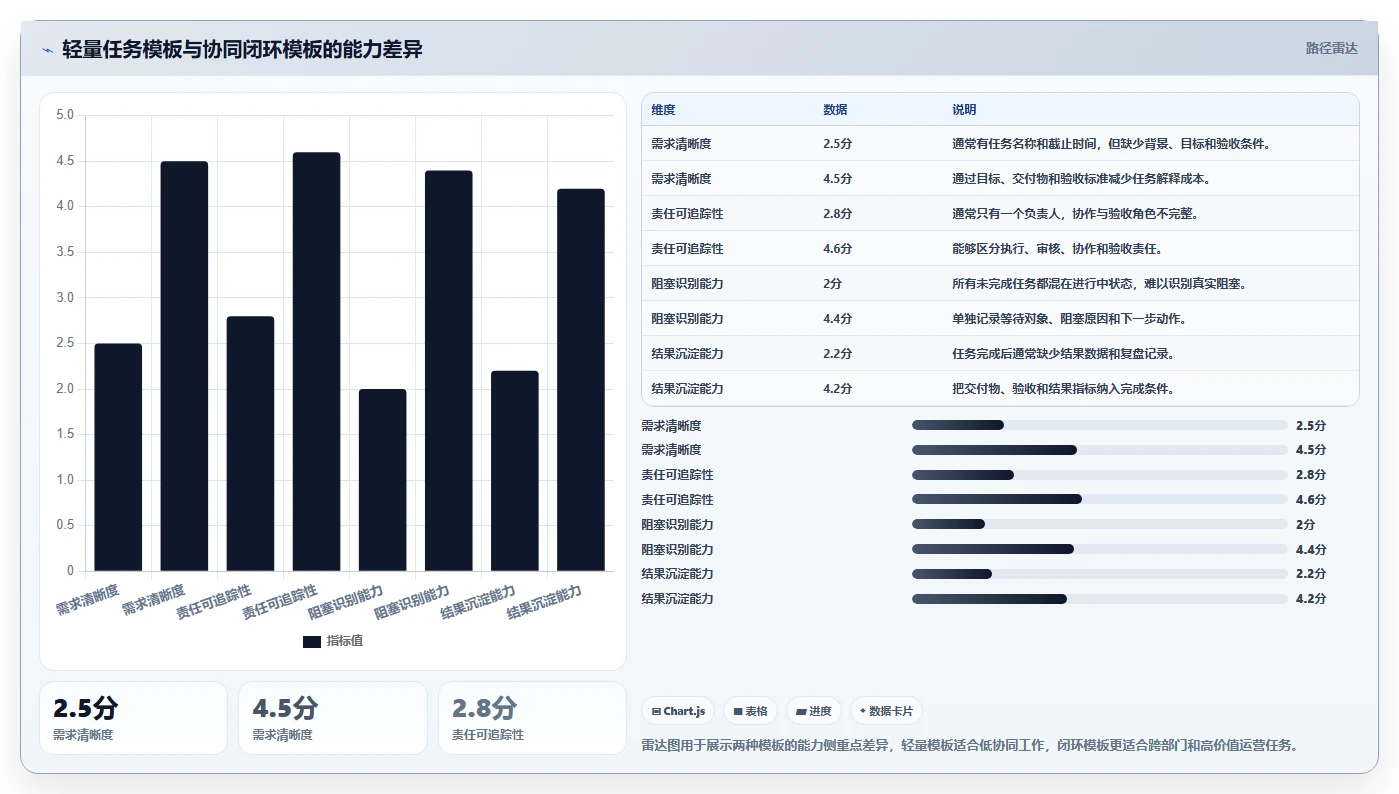Click the 结果沉淀能力 chart bar at 2.2
This screenshot has width=1399, height=794.
pyautogui.click(x=514, y=471)
